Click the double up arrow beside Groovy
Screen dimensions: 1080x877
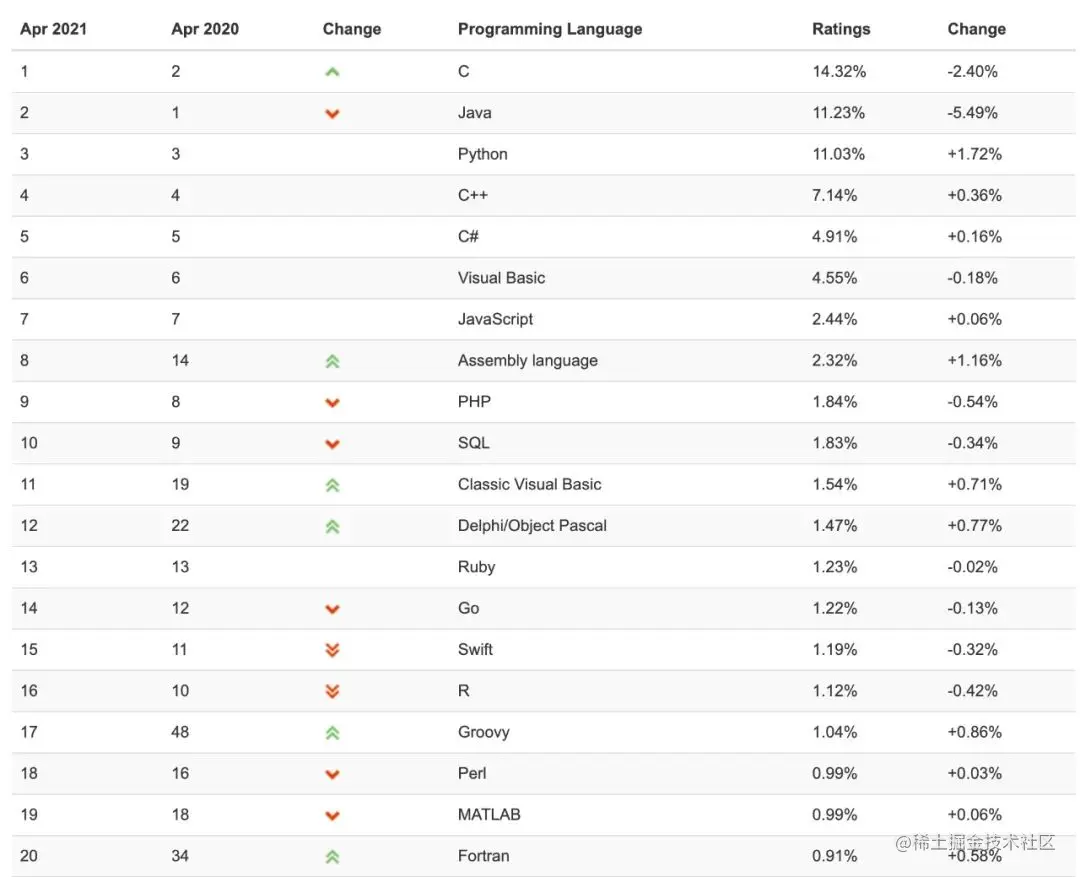(x=332, y=732)
